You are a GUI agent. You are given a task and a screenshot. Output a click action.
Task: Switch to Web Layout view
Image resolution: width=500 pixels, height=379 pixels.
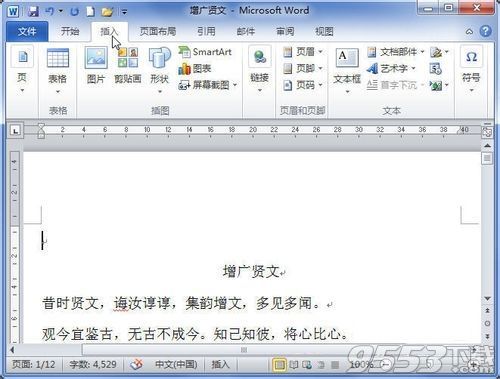(307, 365)
